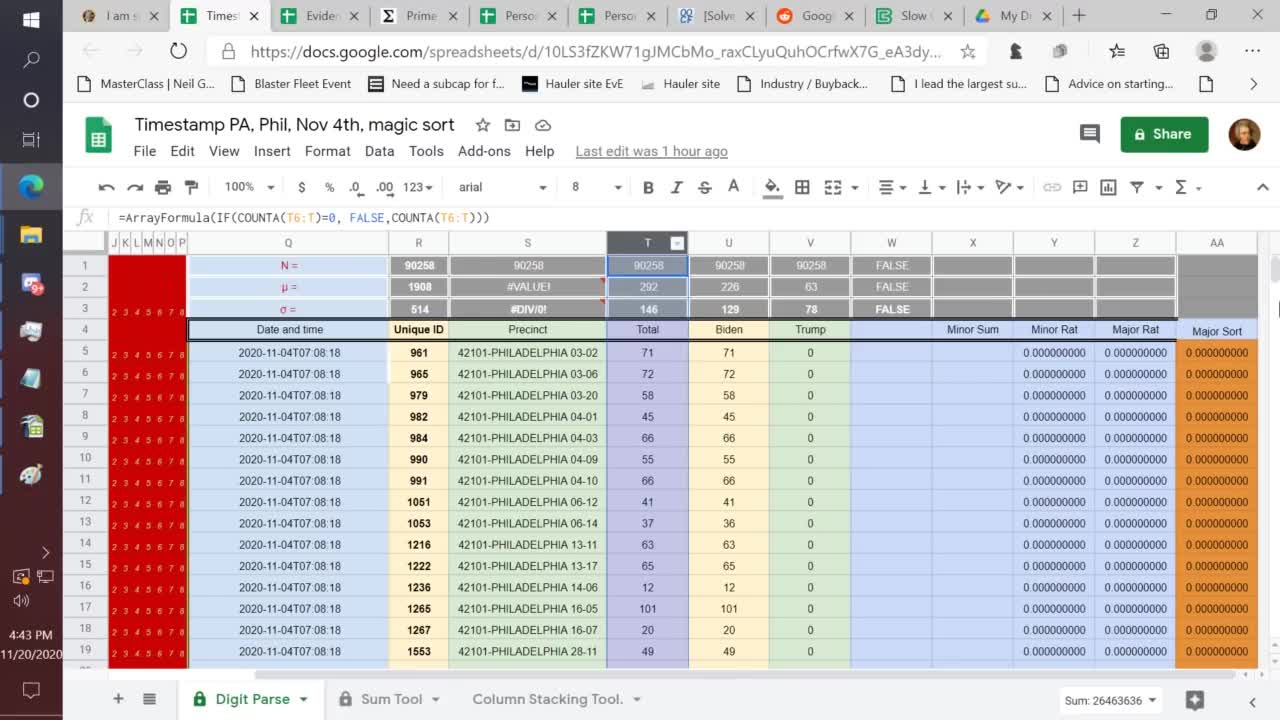Open the File menu

point(145,151)
